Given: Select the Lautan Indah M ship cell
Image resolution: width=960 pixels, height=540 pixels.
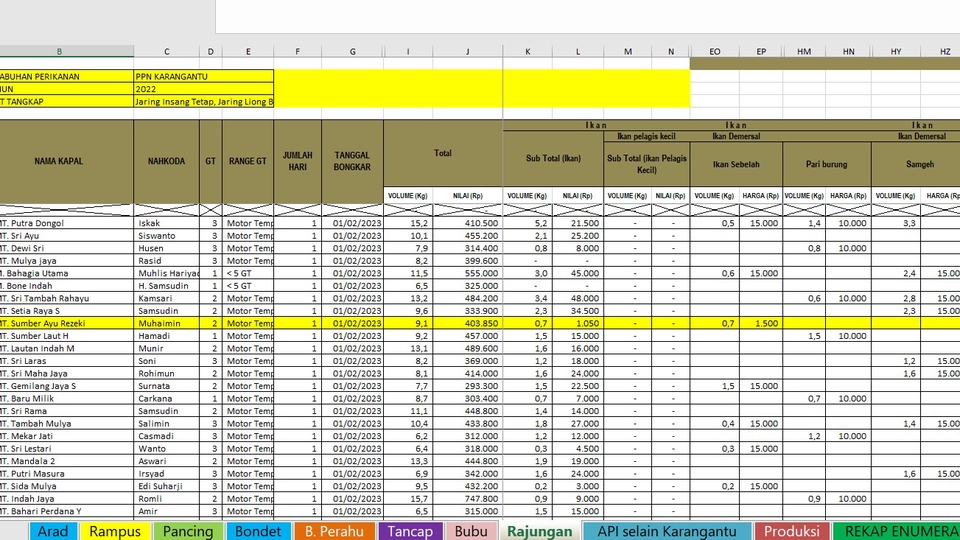Looking at the screenshot, I should pos(67,348).
